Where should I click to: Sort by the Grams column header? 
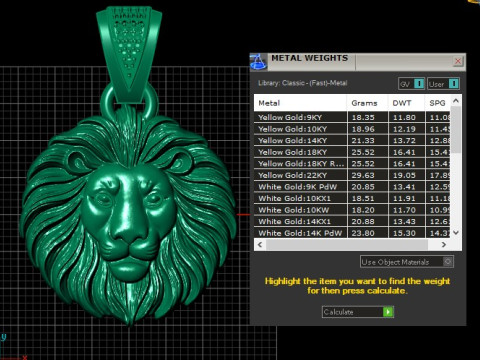click(367, 103)
